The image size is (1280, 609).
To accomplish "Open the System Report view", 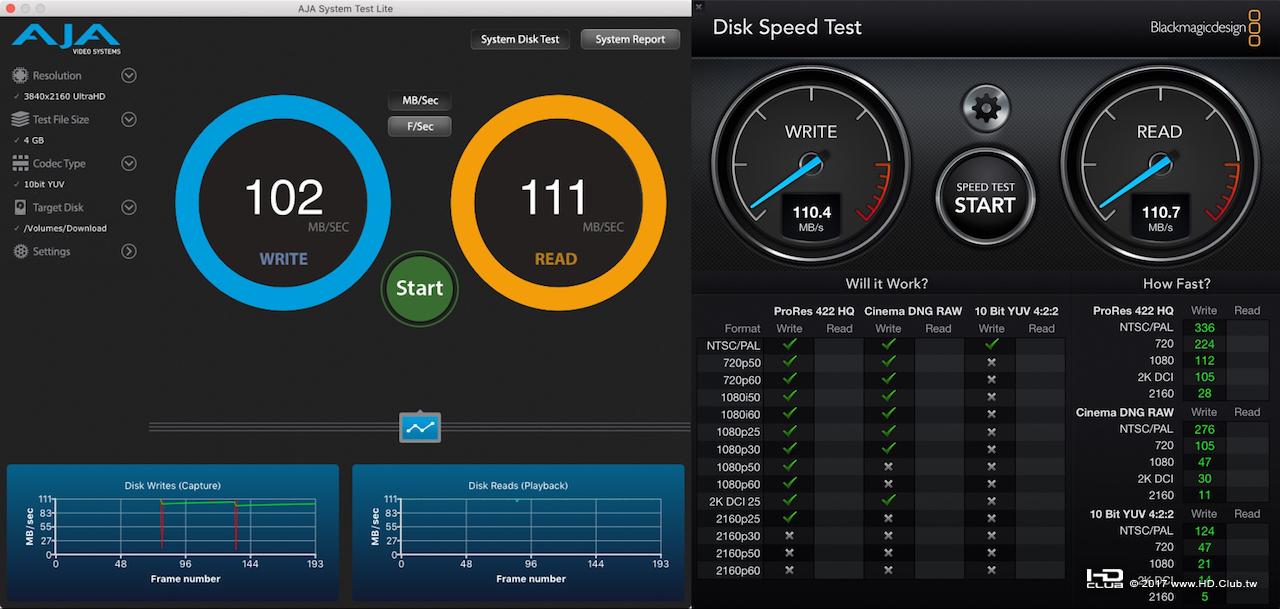I will tap(630, 40).
